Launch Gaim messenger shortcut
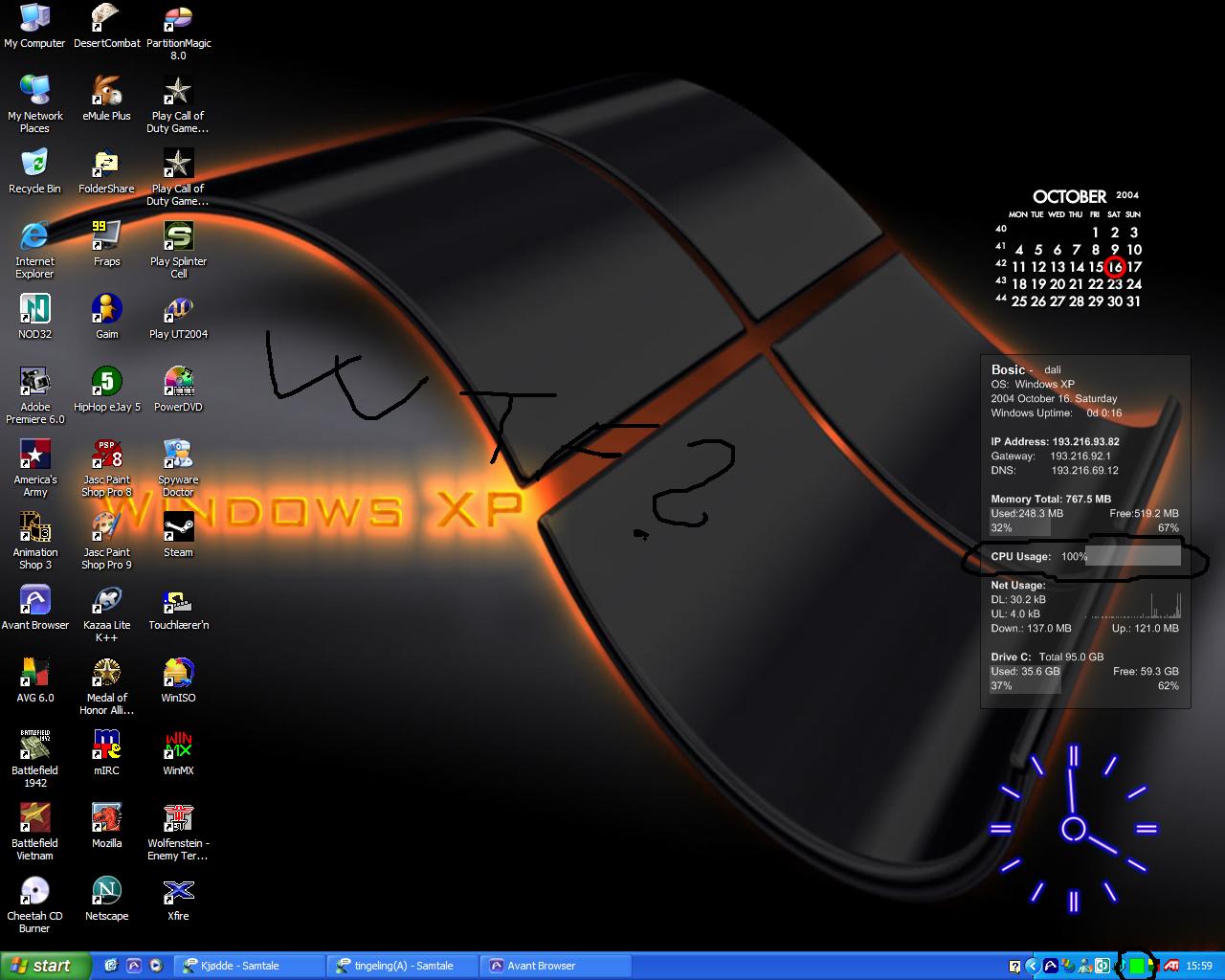 pos(106,317)
